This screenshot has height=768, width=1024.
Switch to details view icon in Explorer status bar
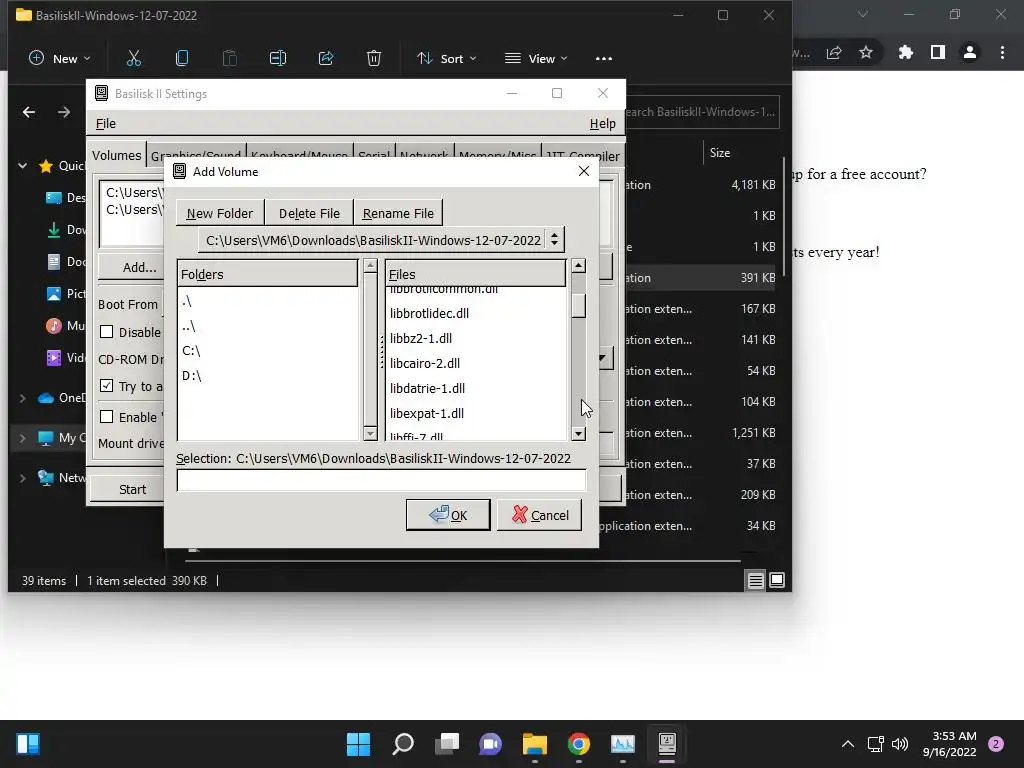coord(756,580)
